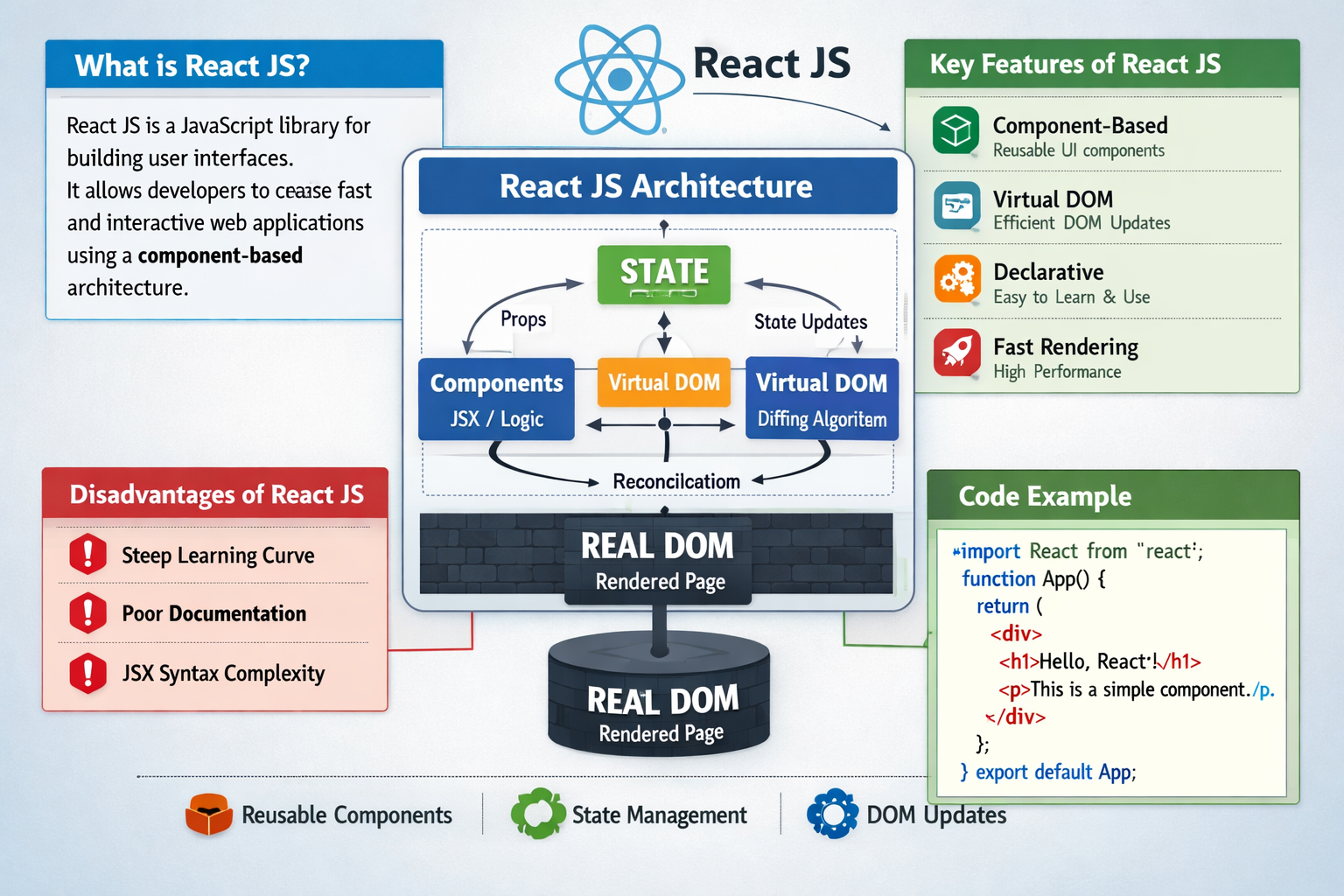1344x896 pixels.
Task: Click the <h1>Hello, React! code line
Action: (1100, 661)
